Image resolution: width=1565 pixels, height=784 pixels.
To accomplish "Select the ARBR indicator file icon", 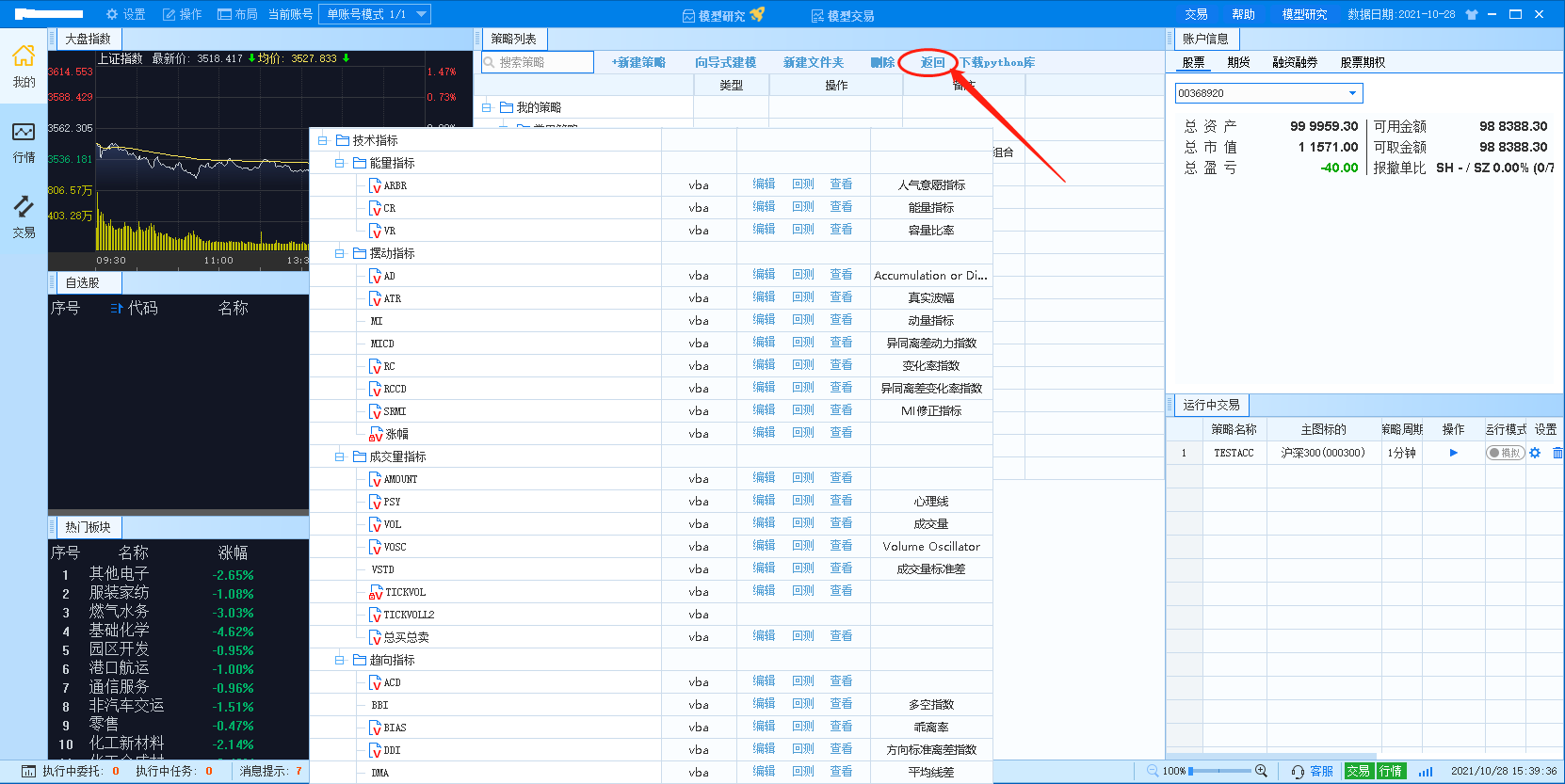I will [375, 185].
